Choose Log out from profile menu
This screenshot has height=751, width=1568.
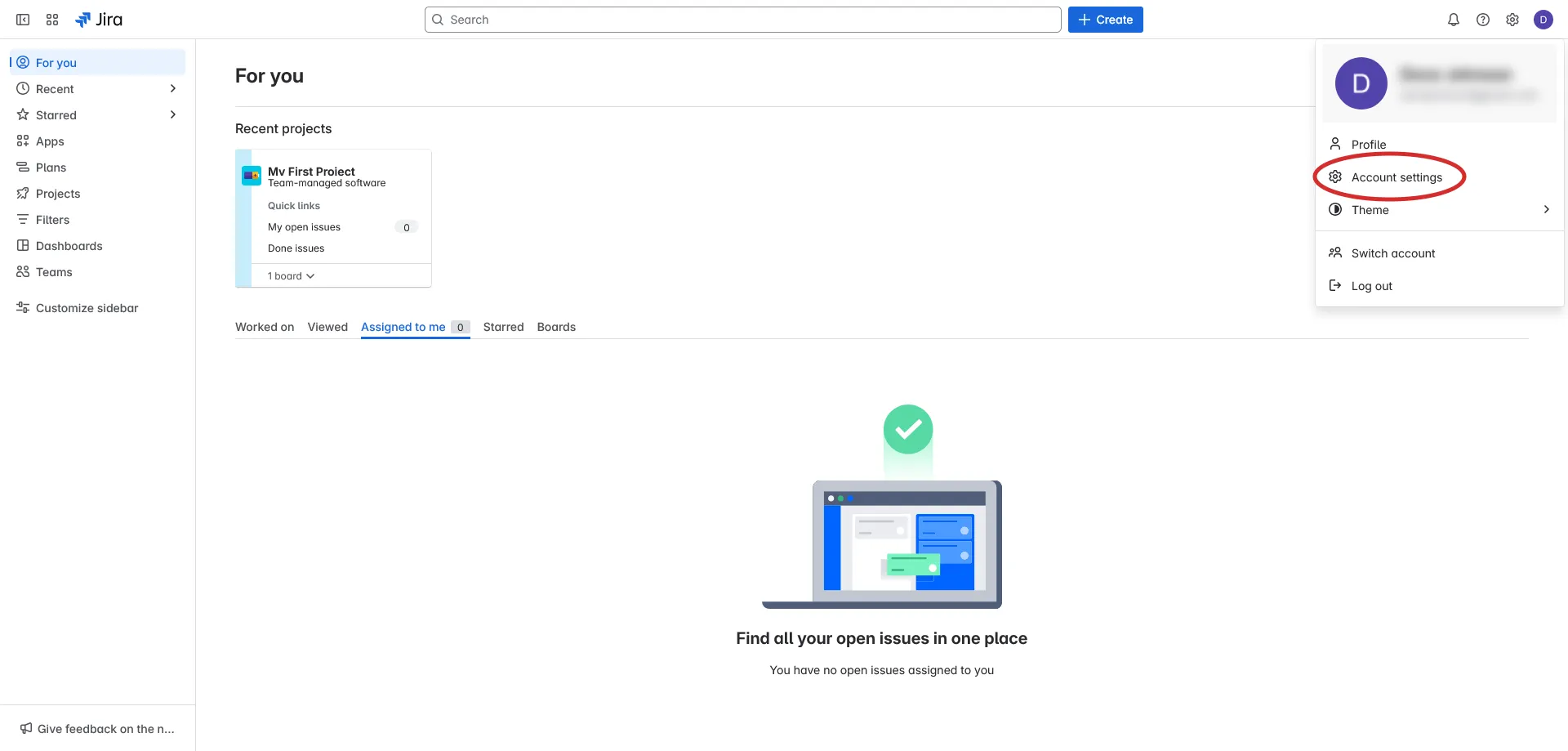tap(1371, 286)
